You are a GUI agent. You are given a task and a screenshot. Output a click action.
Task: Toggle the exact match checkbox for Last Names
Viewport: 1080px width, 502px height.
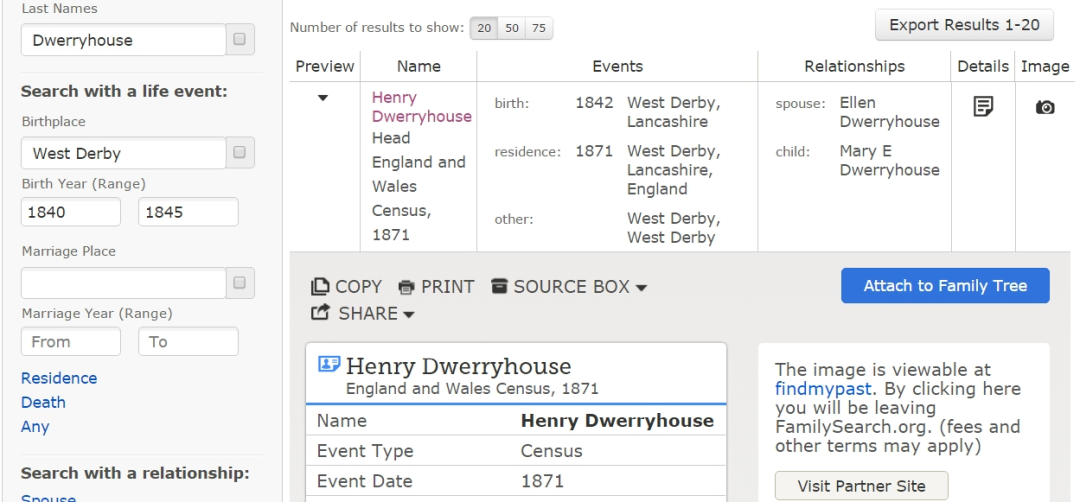(x=239, y=40)
